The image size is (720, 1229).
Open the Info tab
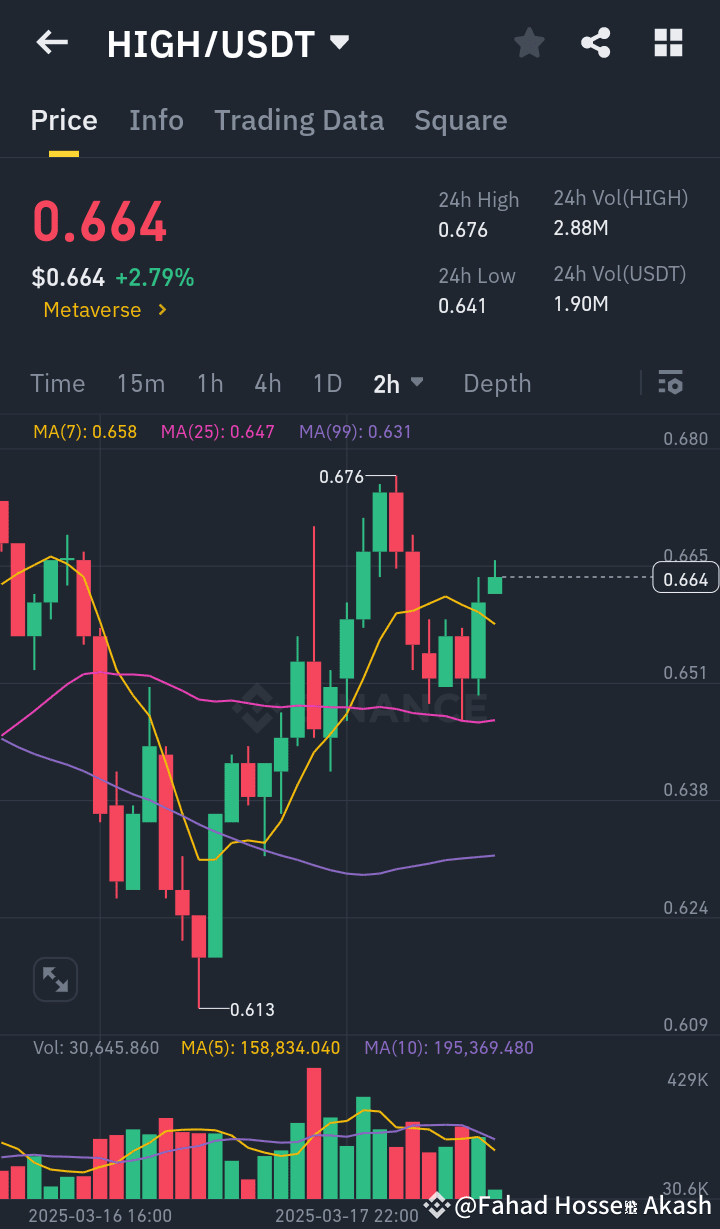(x=156, y=120)
